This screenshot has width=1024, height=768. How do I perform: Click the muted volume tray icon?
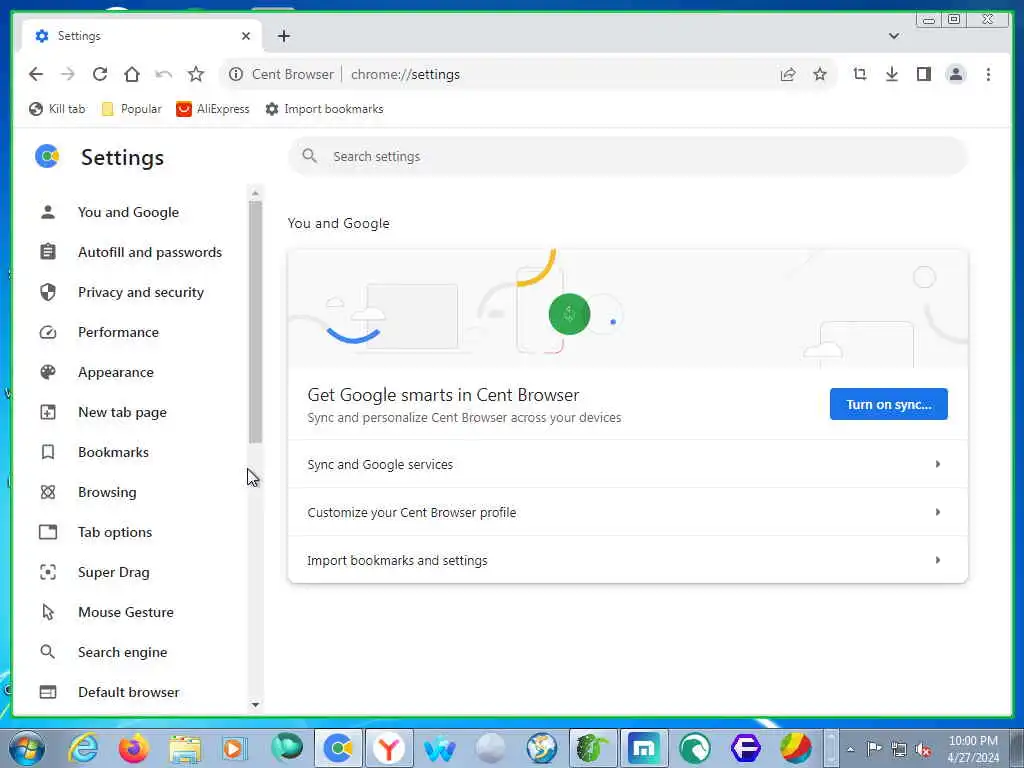pos(923,749)
